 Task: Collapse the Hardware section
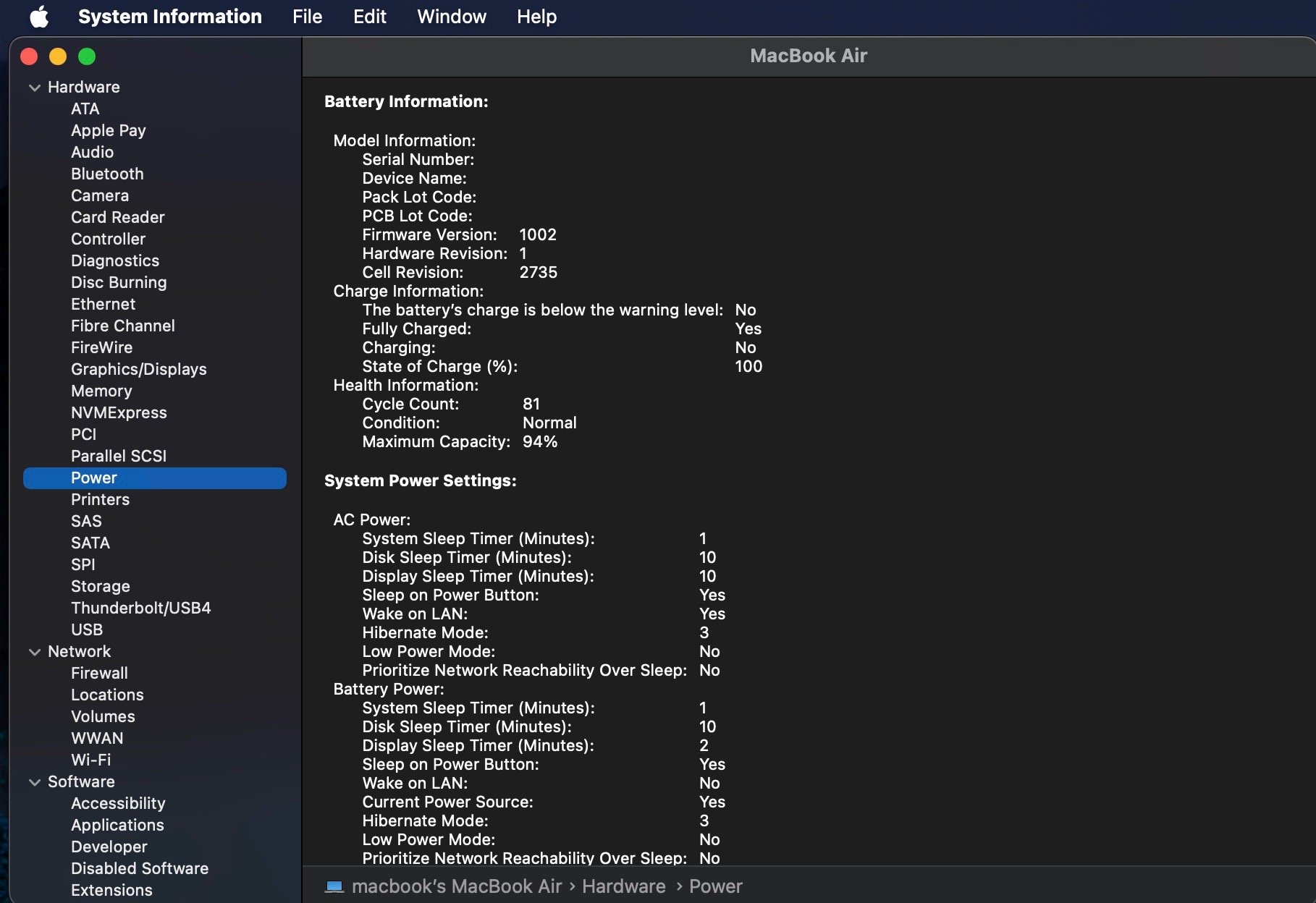click(x=34, y=88)
